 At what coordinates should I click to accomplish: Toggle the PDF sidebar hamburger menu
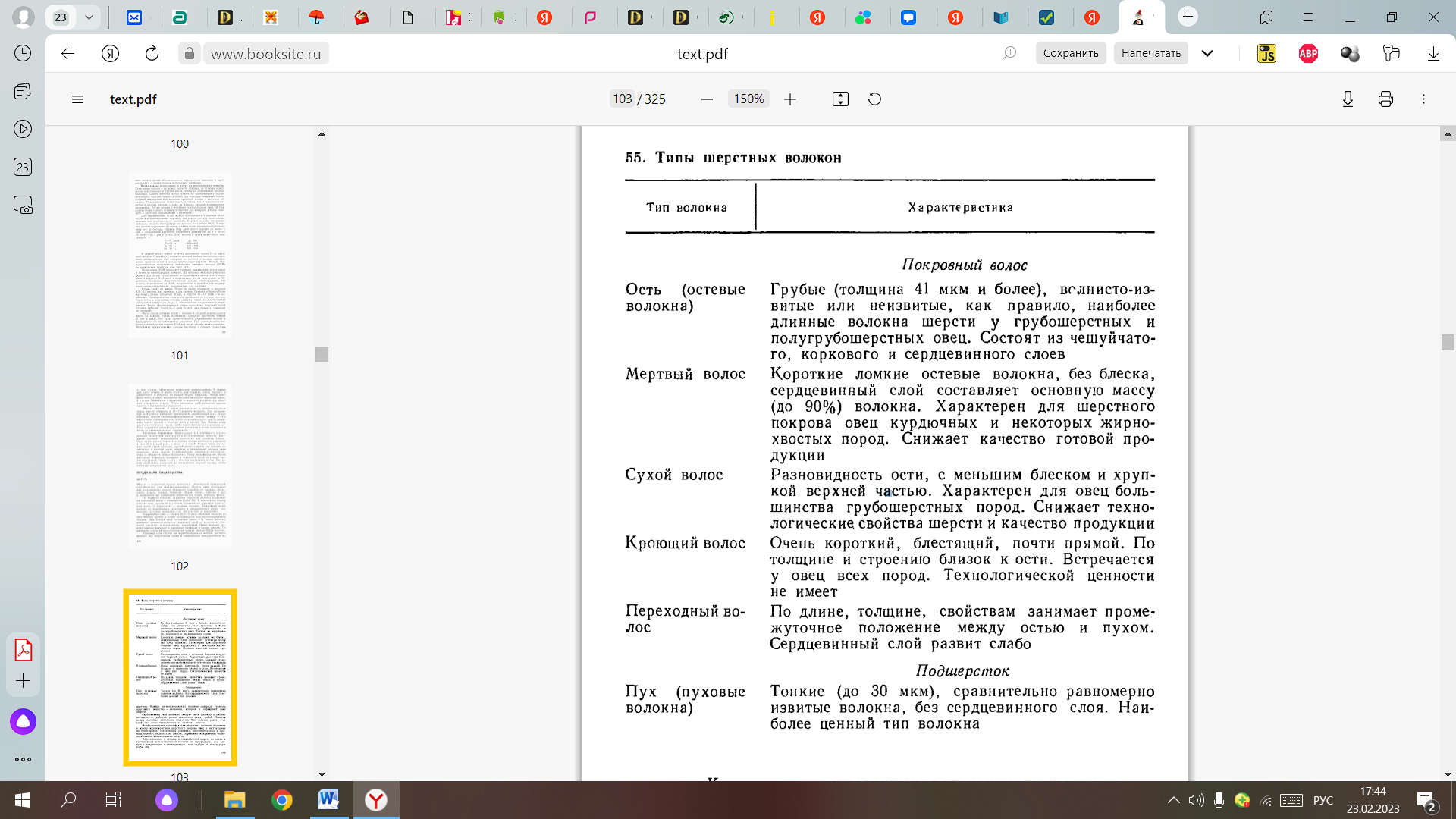pyautogui.click(x=77, y=99)
